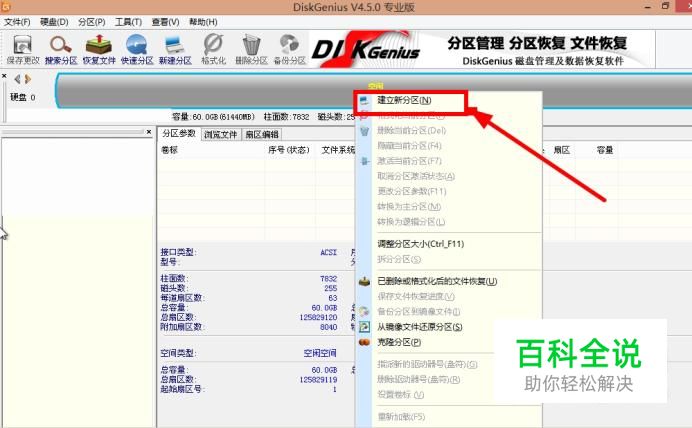Close the disk map panel with its X
Image resolution: width=692 pixels, height=428 pixels.
tap(4, 76)
